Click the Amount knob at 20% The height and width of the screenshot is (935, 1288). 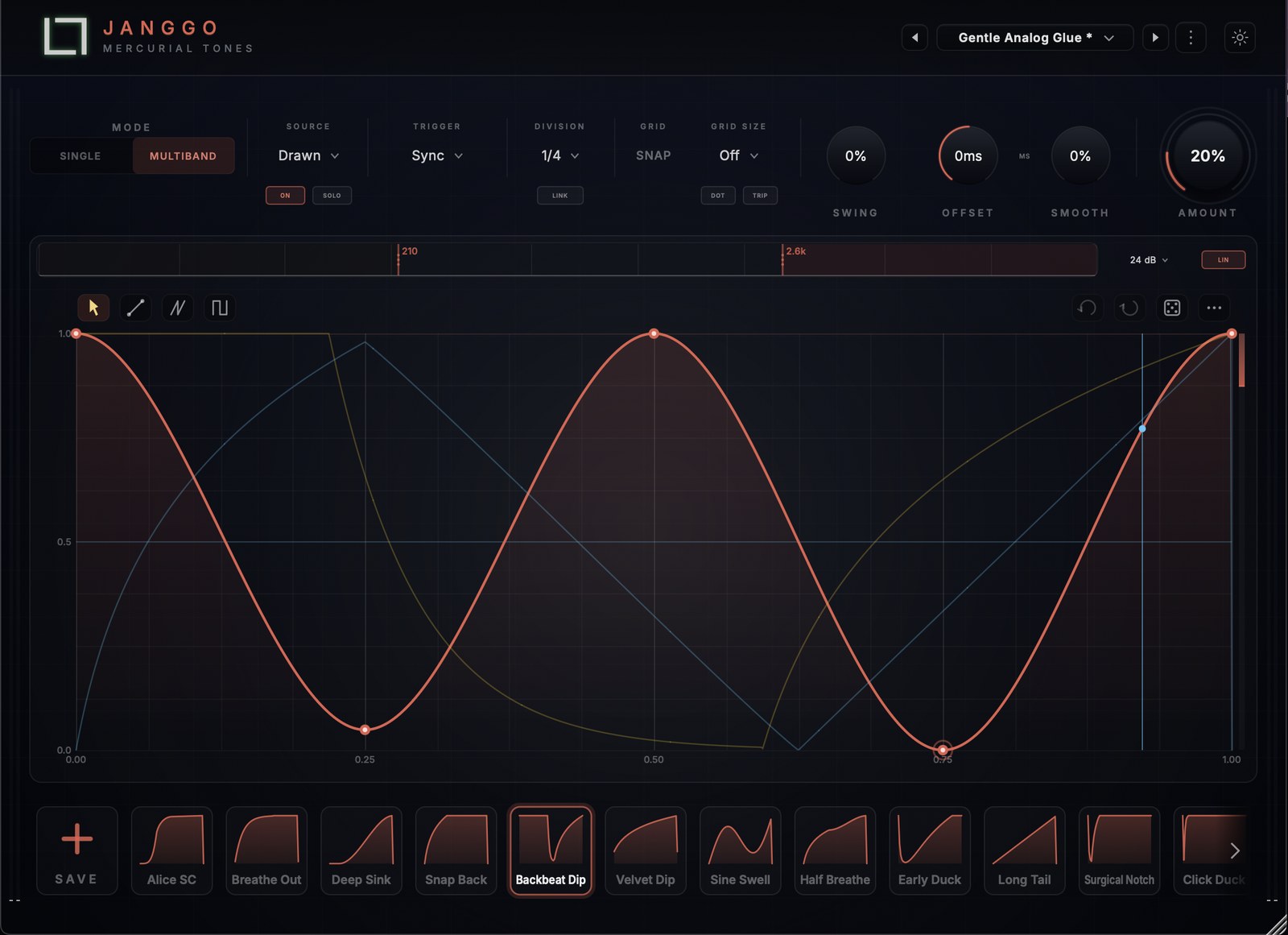point(1207,156)
